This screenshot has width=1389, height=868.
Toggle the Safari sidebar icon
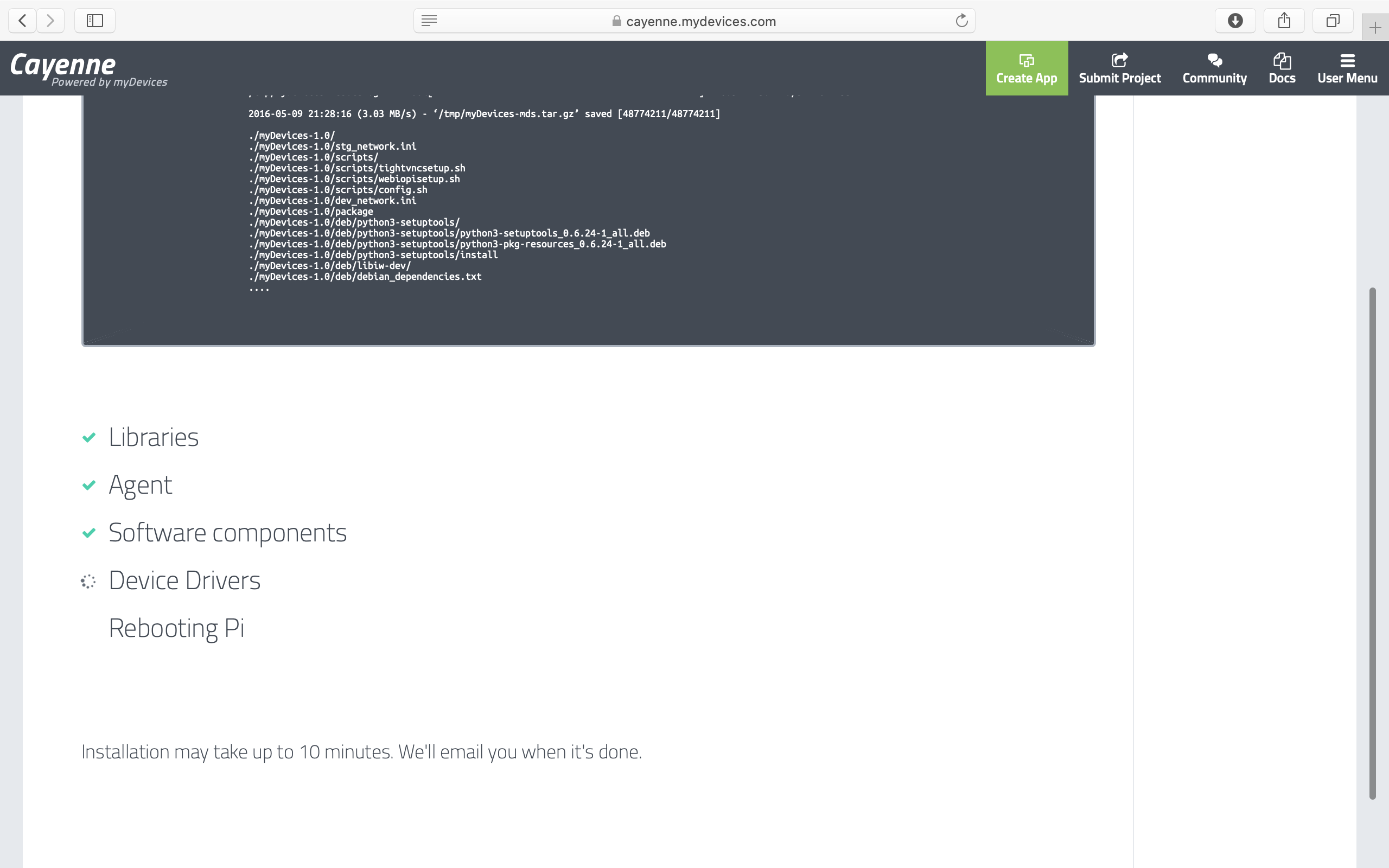pos(95,21)
